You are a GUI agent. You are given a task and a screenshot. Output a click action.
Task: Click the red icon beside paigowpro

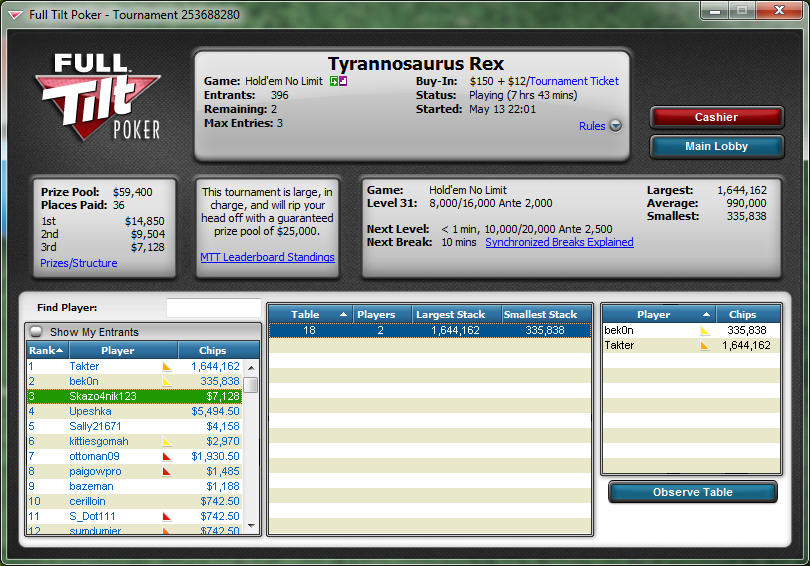[167, 471]
